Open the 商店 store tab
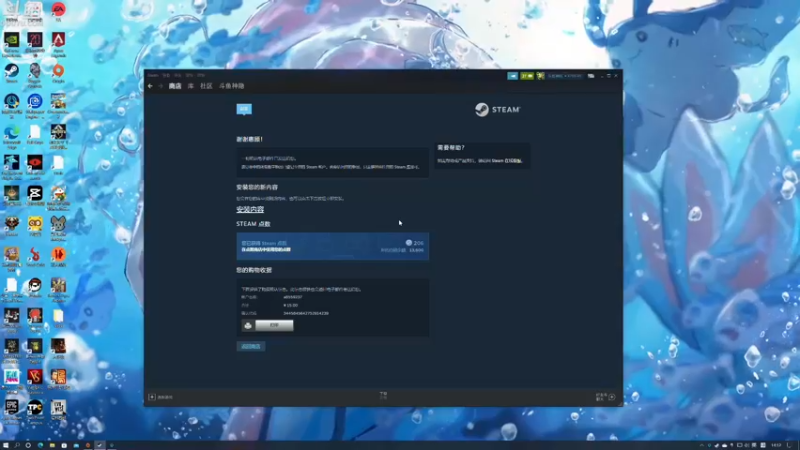Image resolution: width=800 pixels, height=450 pixels. click(175, 86)
